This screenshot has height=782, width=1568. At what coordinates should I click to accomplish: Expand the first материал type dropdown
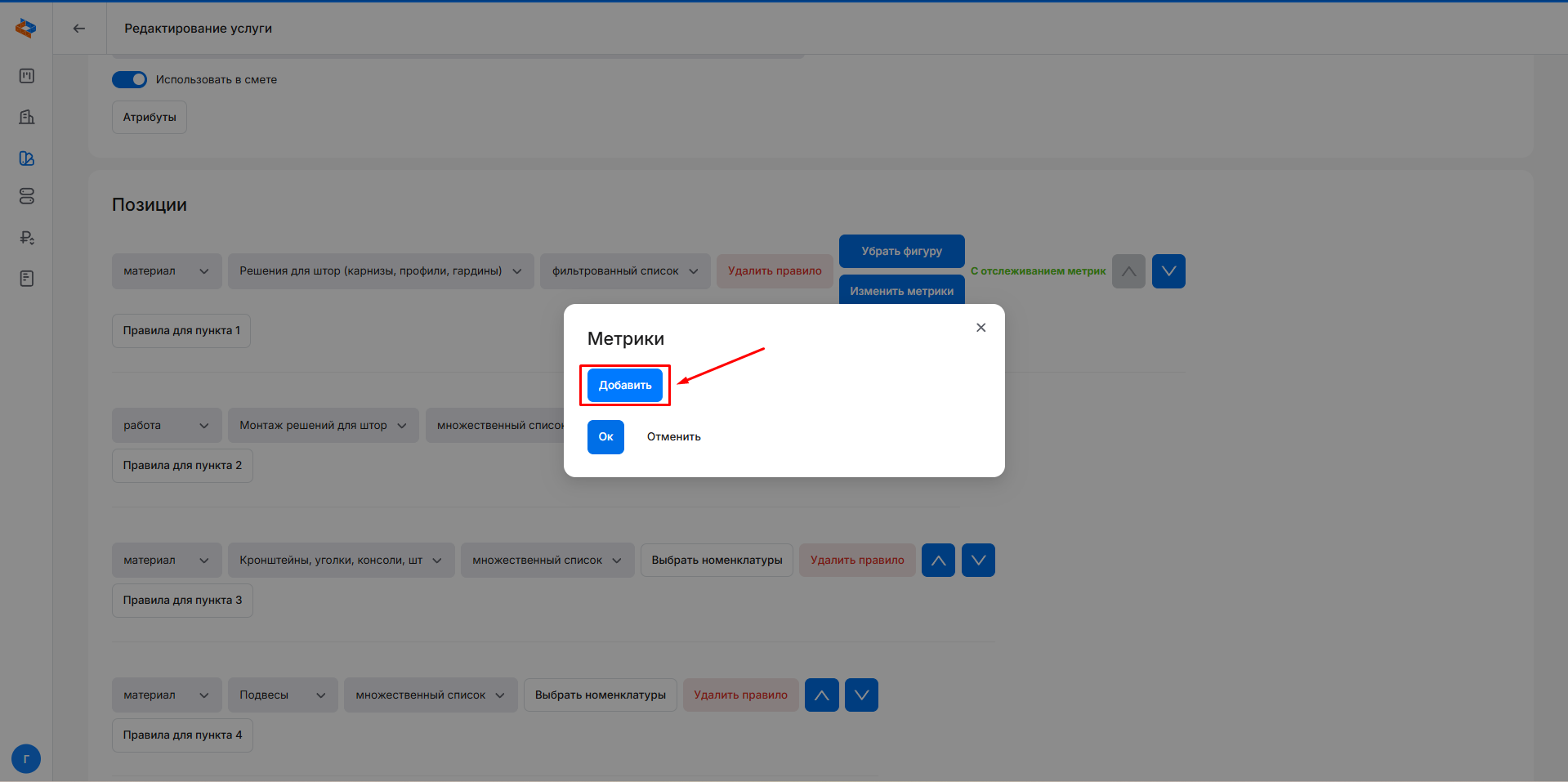coord(167,271)
